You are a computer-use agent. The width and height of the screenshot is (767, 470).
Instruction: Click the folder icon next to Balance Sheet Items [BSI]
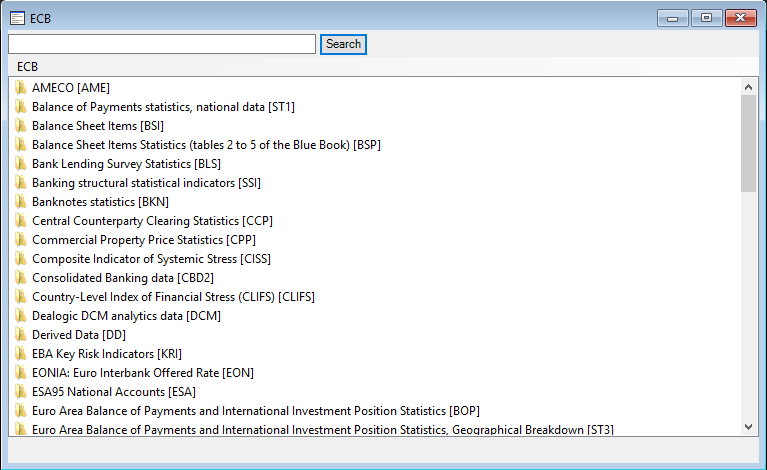[21, 126]
